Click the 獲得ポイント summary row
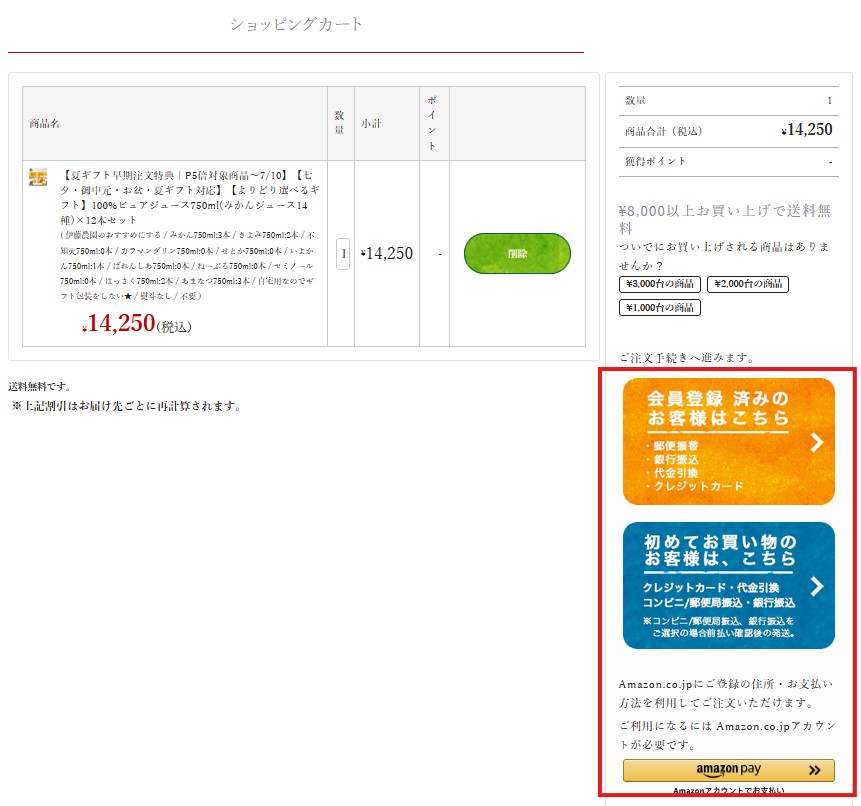861x806 pixels. pos(728,161)
